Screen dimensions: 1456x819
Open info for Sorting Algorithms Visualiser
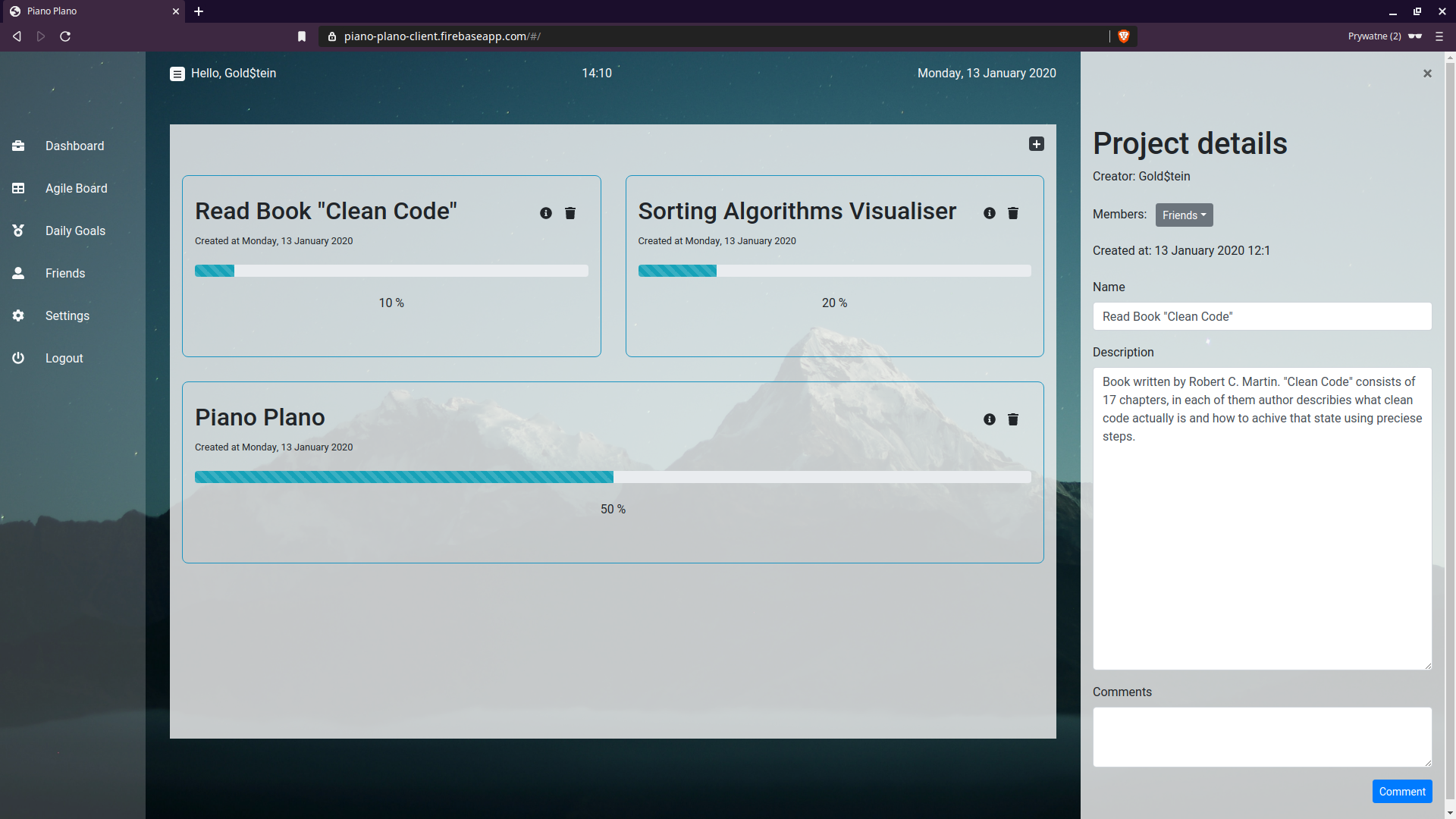tap(990, 213)
